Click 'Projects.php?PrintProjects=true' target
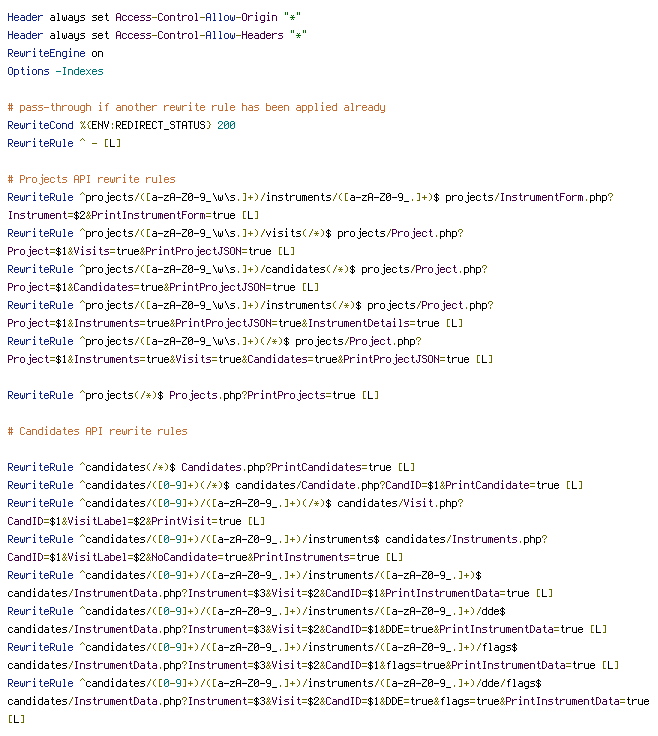The image size is (658, 736). click(x=262, y=395)
